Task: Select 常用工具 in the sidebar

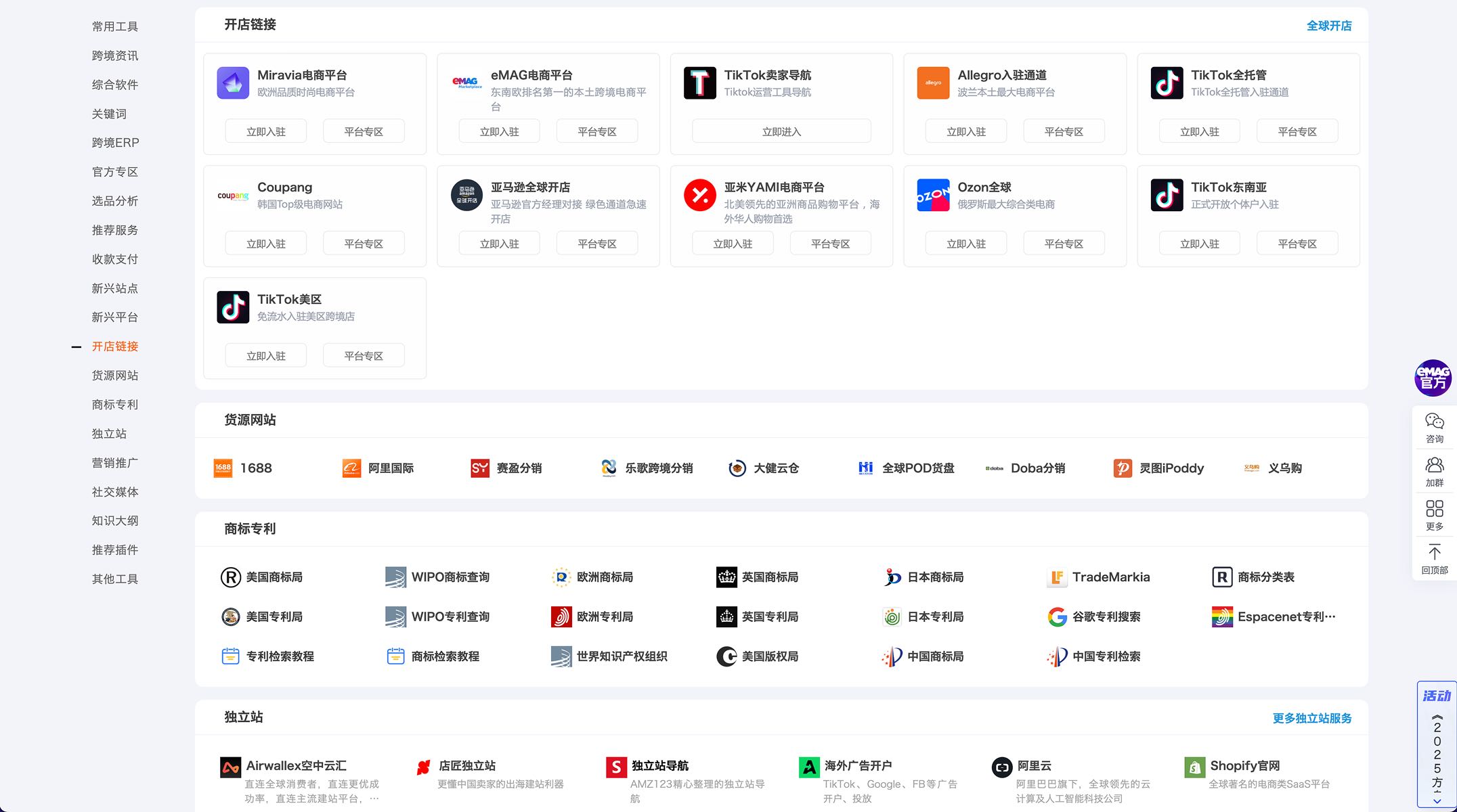Action: click(x=115, y=26)
